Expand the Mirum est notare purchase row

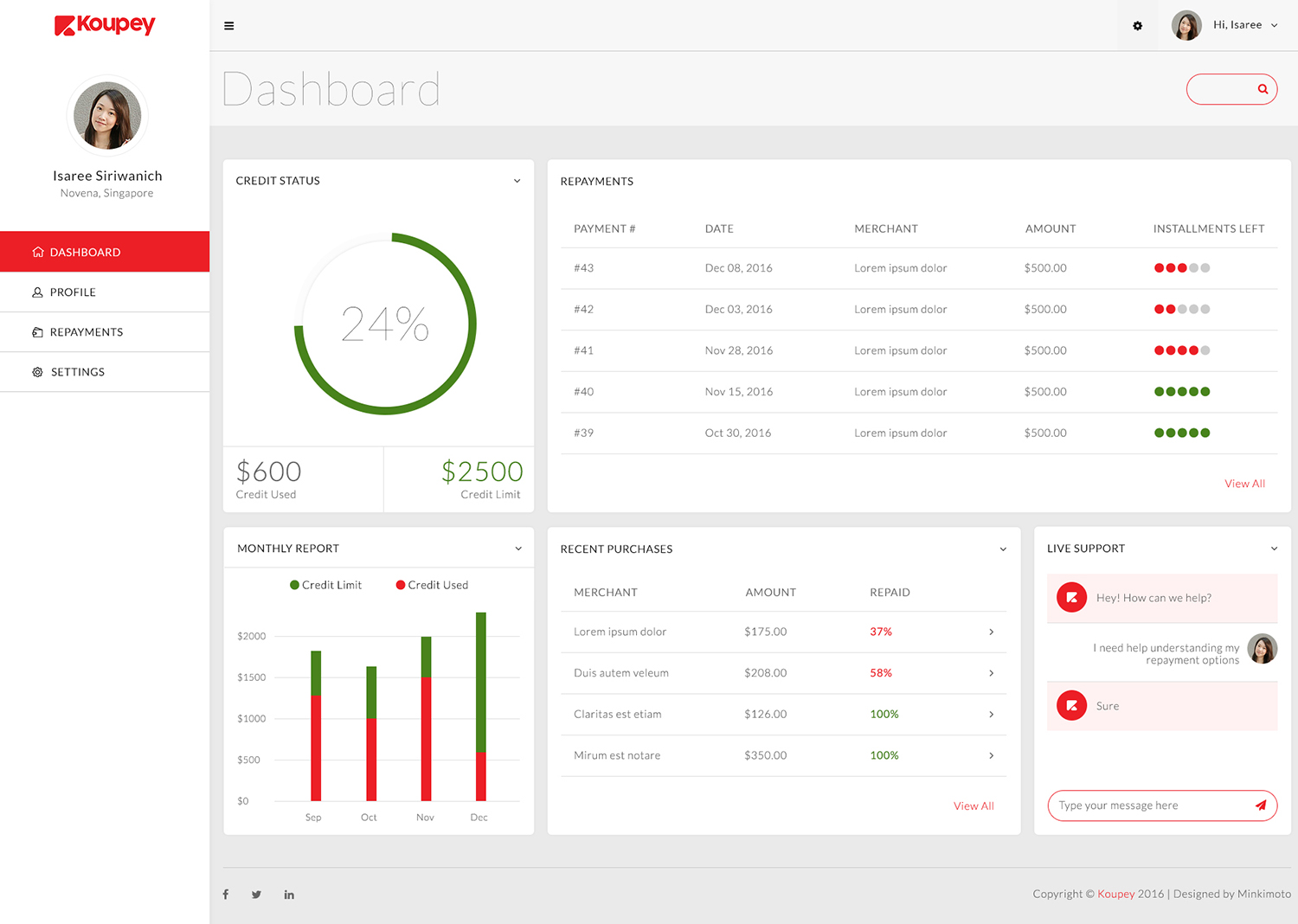tap(991, 756)
